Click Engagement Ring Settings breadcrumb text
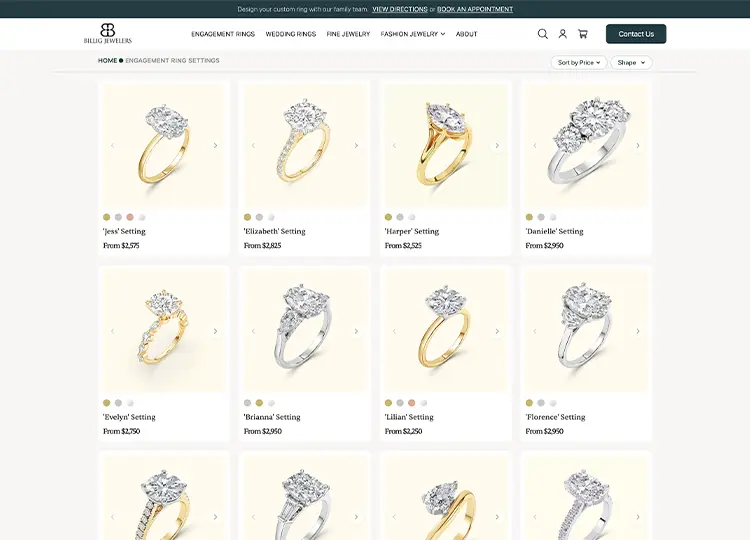 tap(172, 61)
